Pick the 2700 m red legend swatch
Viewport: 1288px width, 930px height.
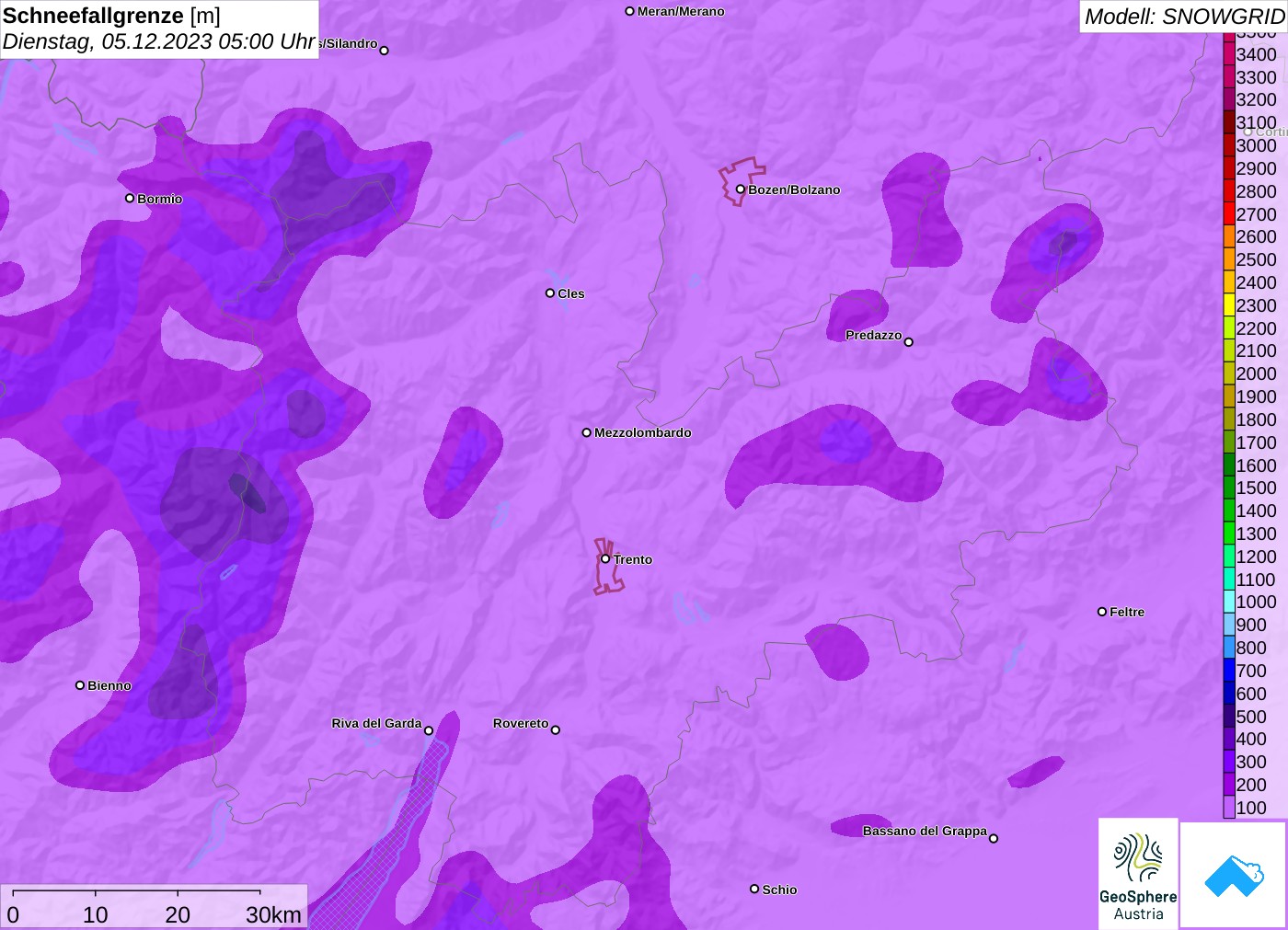coord(1229,213)
